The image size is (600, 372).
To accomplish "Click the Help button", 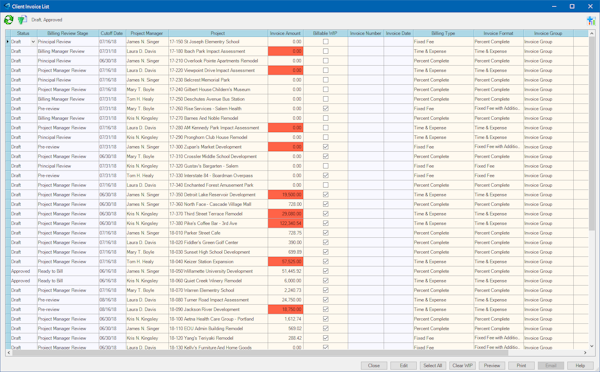I will point(580,365).
